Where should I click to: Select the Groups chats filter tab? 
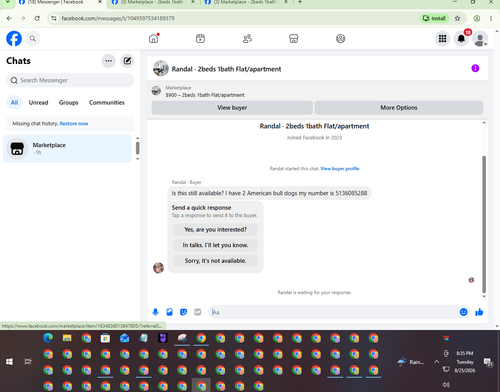[x=68, y=102]
